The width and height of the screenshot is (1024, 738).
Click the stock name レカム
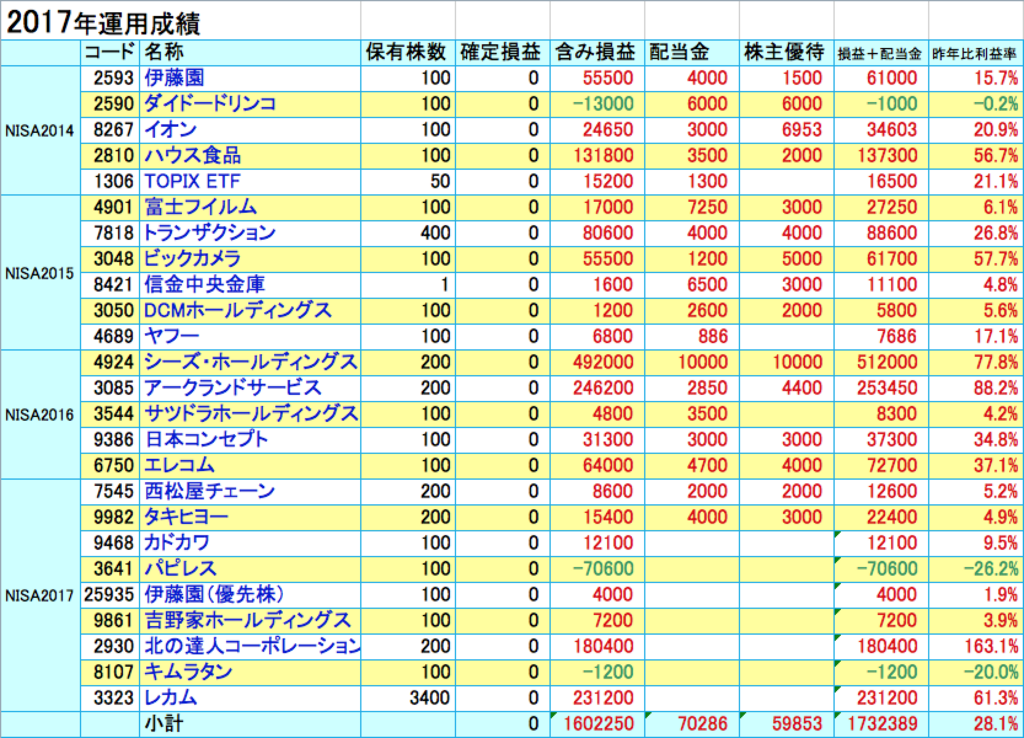(170, 698)
